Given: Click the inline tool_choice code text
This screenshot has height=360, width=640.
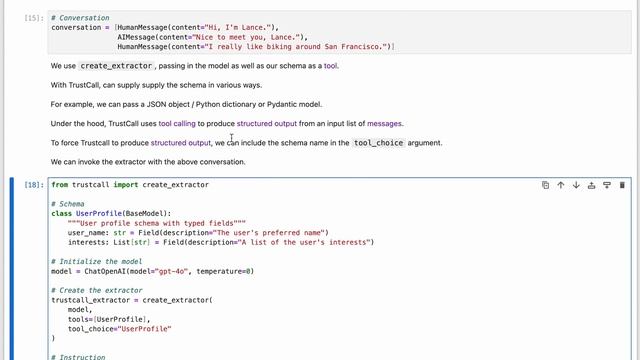Looking at the screenshot, I should (x=378, y=143).
